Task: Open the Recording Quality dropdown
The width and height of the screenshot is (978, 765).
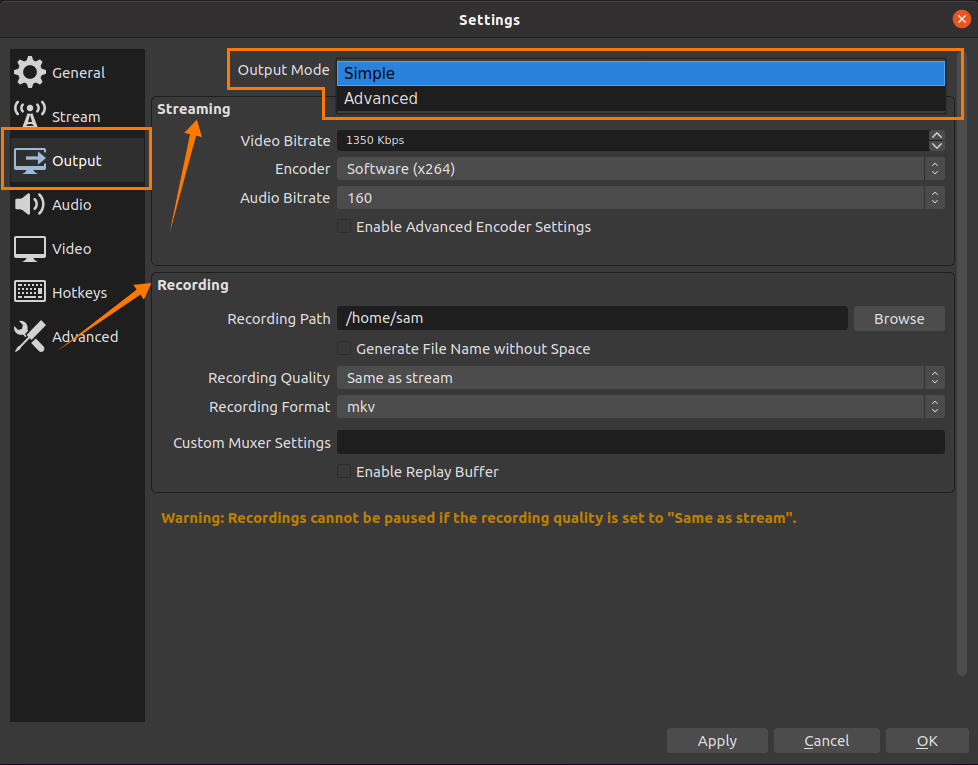Action: (641, 378)
